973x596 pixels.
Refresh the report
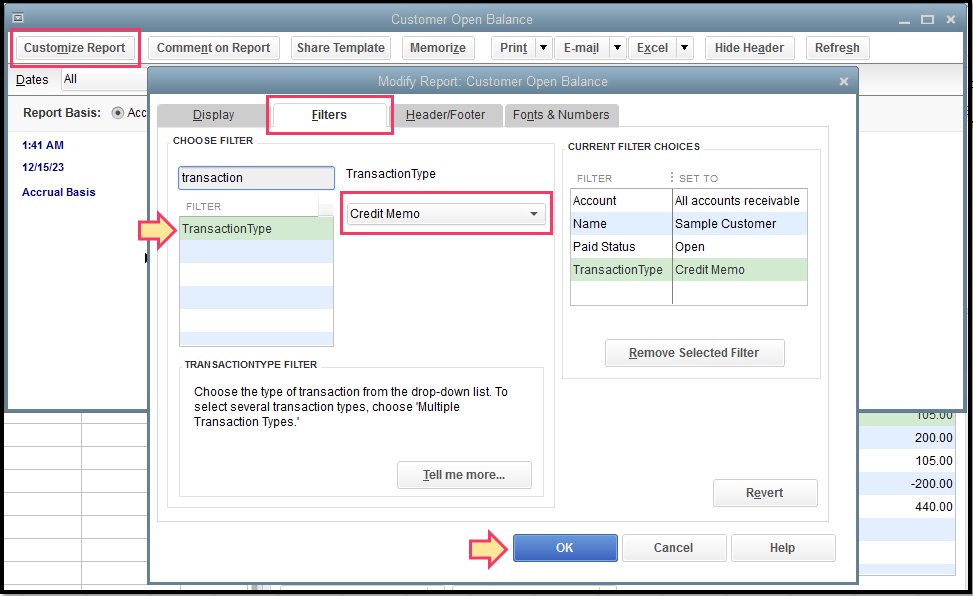837,48
